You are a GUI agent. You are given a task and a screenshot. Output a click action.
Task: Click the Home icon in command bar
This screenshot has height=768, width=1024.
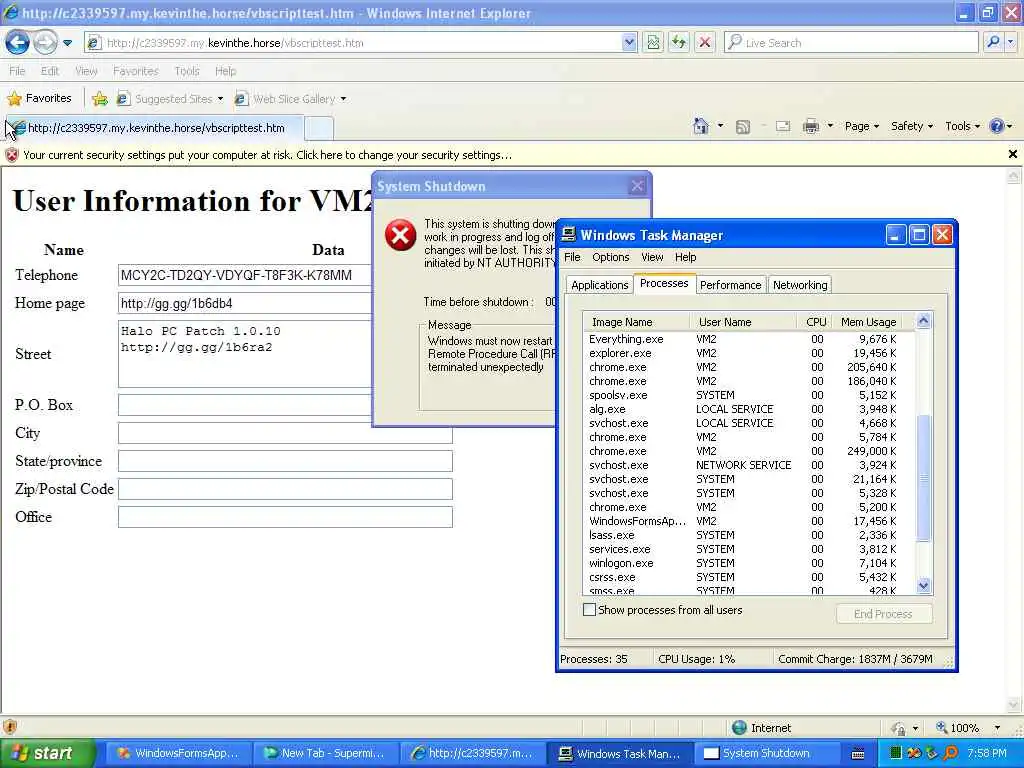pos(701,126)
